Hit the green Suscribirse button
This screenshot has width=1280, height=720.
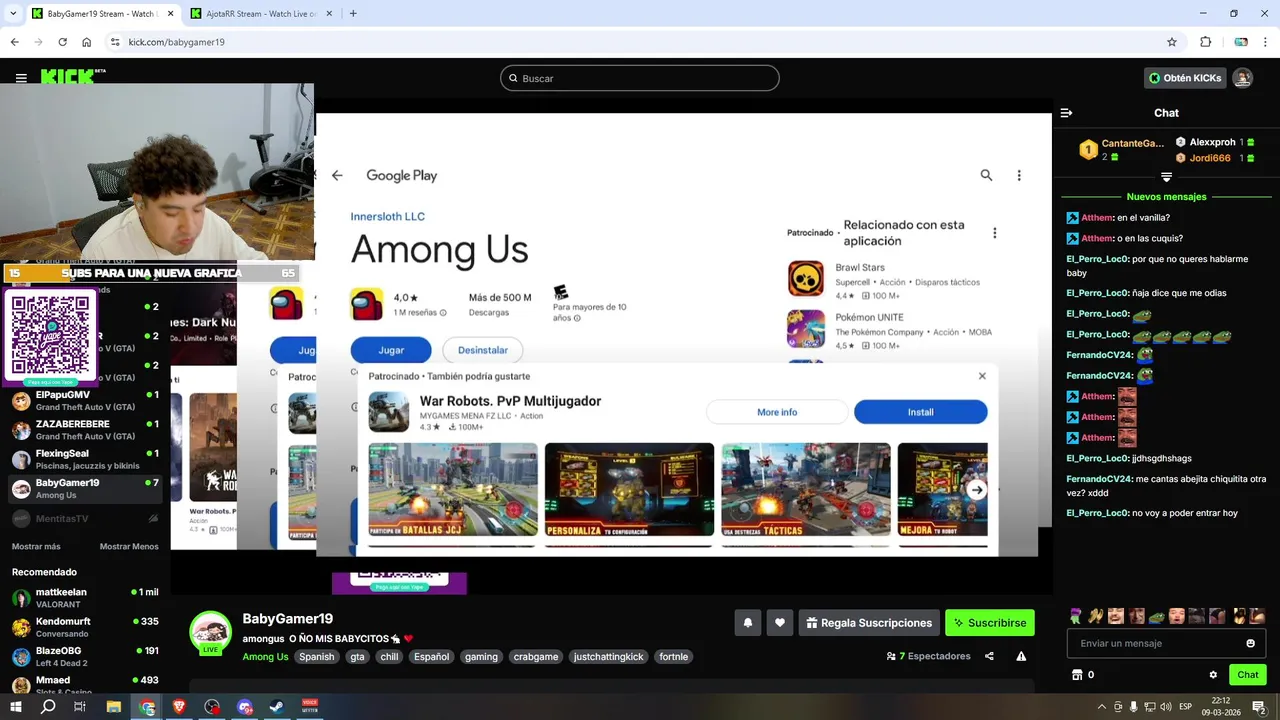(x=990, y=623)
